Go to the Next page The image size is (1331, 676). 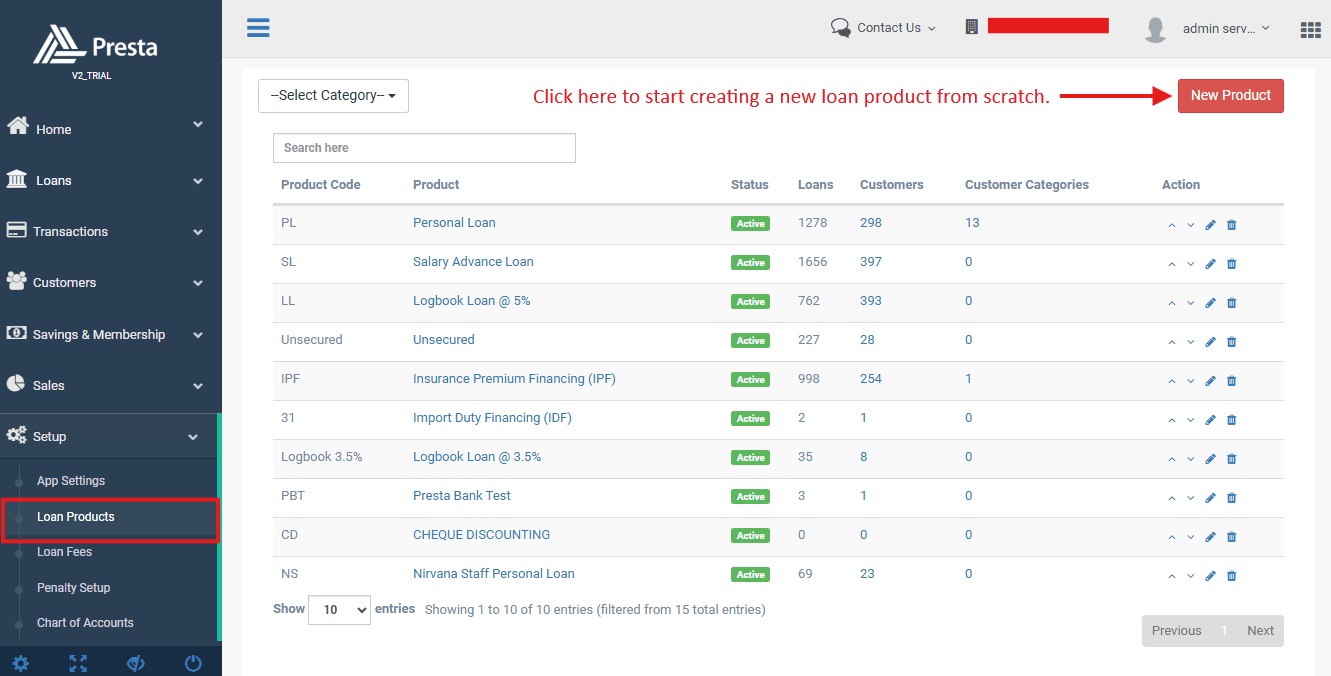[x=1260, y=630]
